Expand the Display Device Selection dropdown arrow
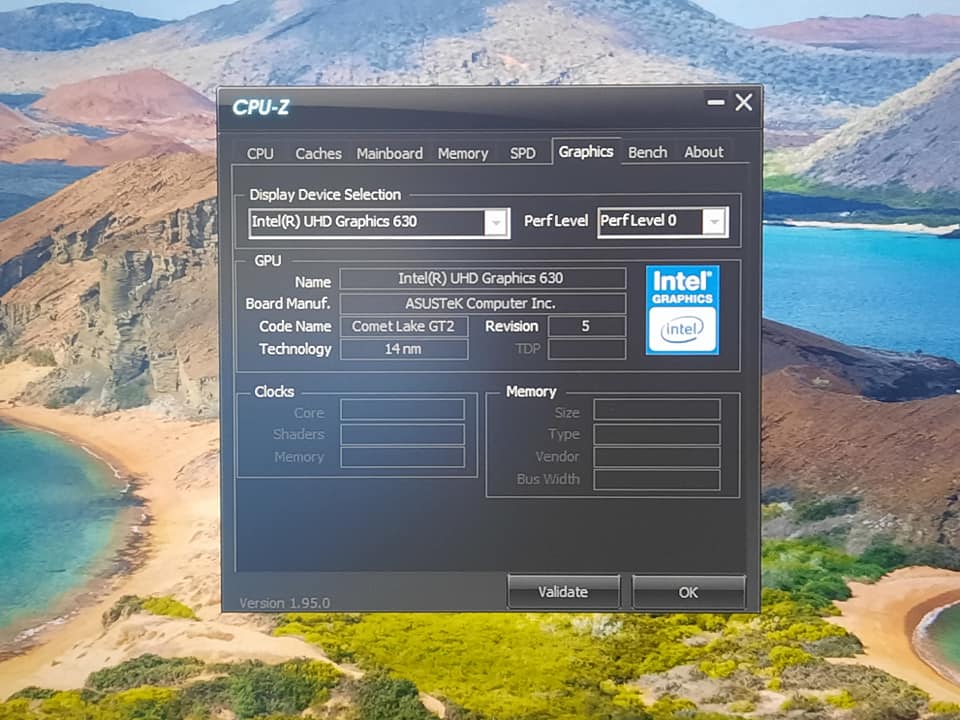The image size is (960, 720). pyautogui.click(x=495, y=222)
